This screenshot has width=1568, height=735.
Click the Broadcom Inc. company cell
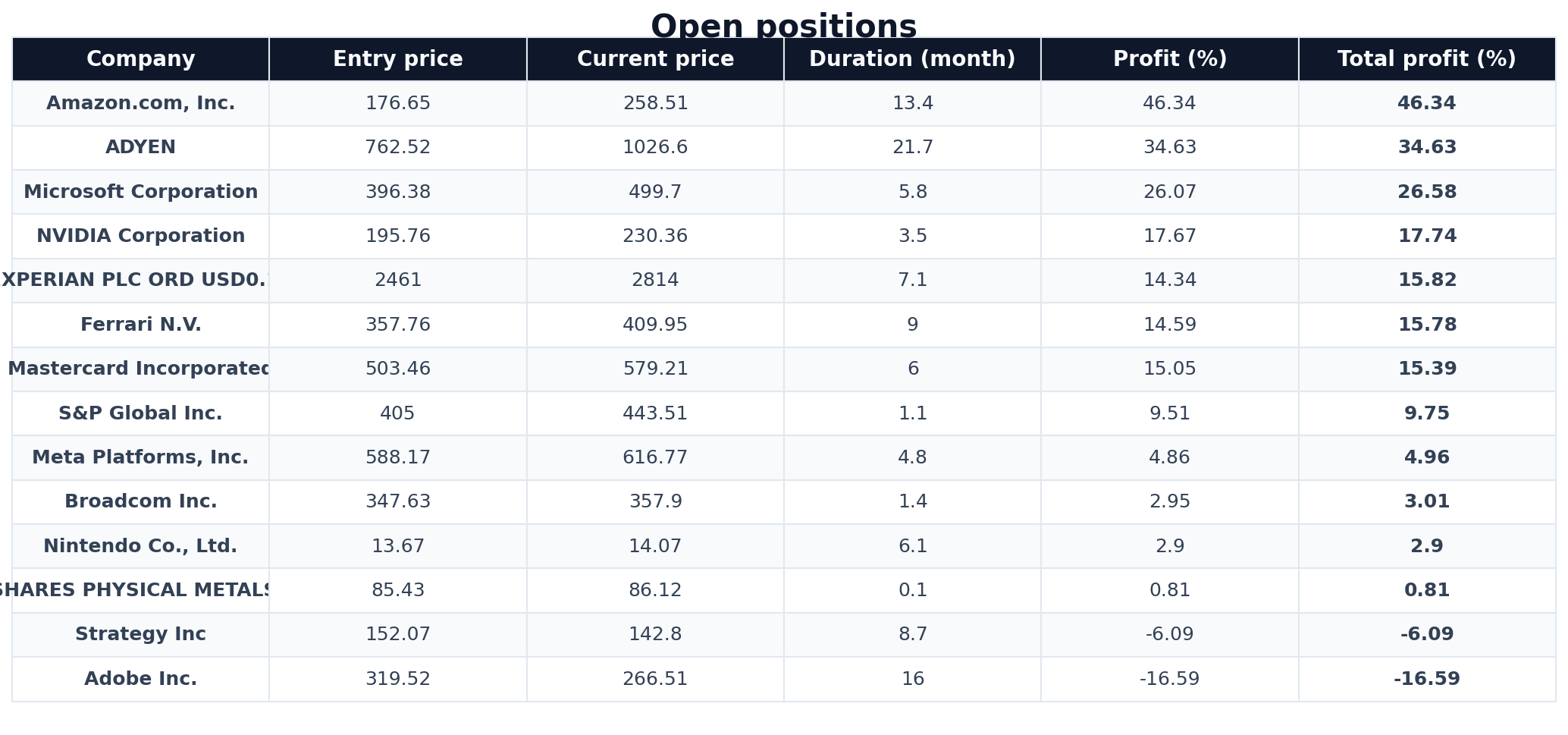(140, 502)
